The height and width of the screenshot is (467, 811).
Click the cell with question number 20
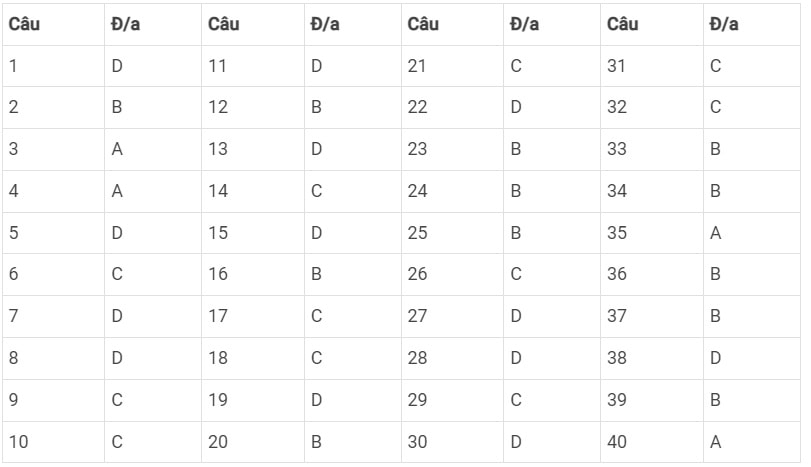pos(252,442)
